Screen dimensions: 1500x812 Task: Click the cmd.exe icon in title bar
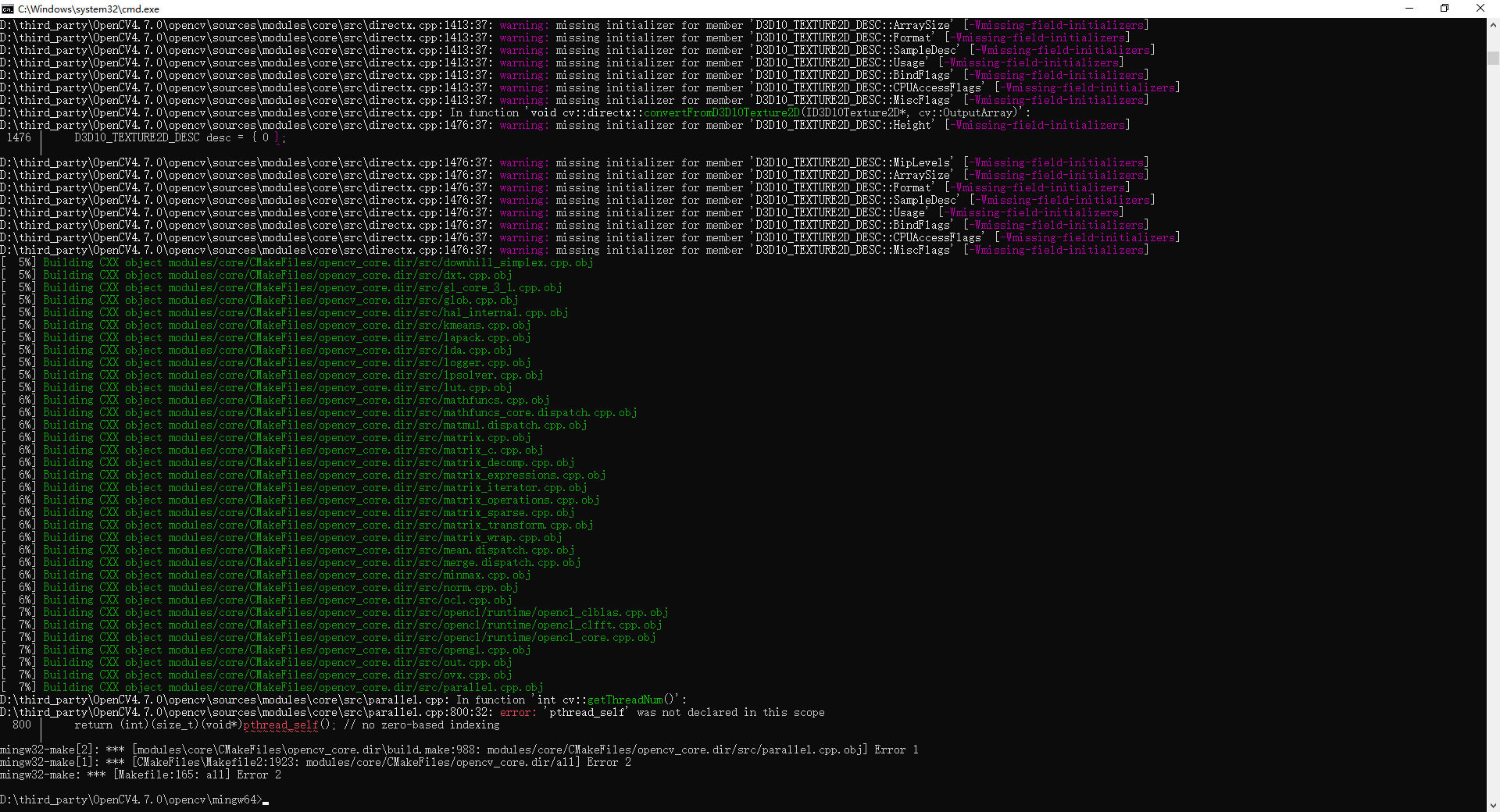pos(8,9)
